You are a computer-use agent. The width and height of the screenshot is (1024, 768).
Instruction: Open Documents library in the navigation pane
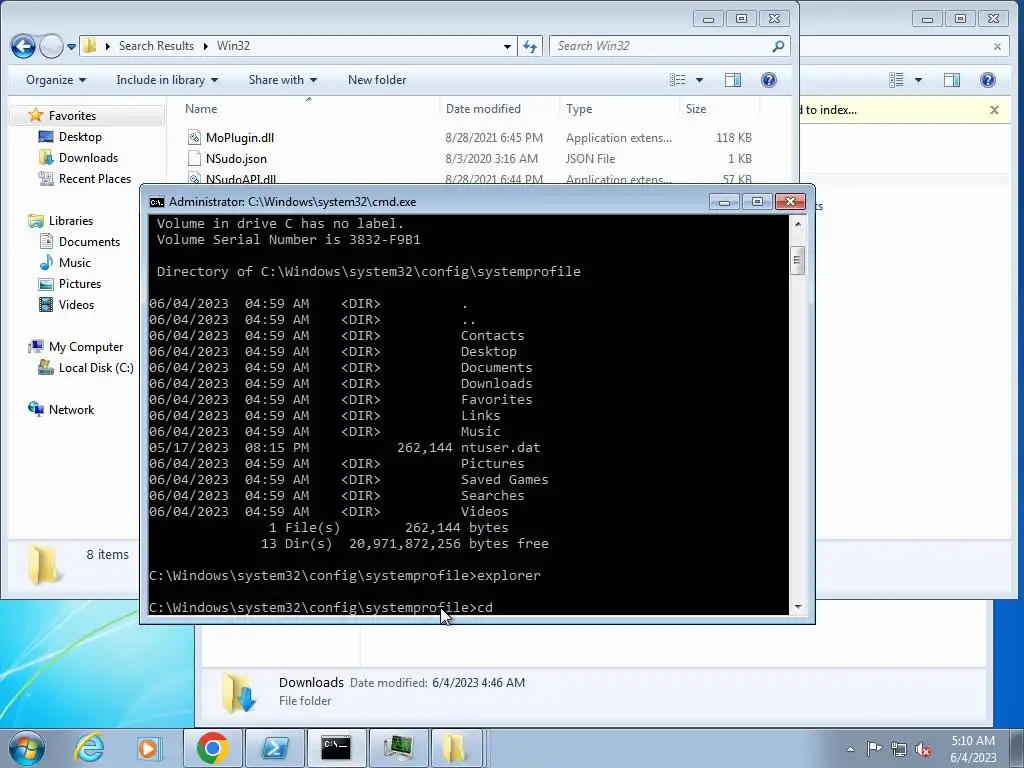coord(89,242)
